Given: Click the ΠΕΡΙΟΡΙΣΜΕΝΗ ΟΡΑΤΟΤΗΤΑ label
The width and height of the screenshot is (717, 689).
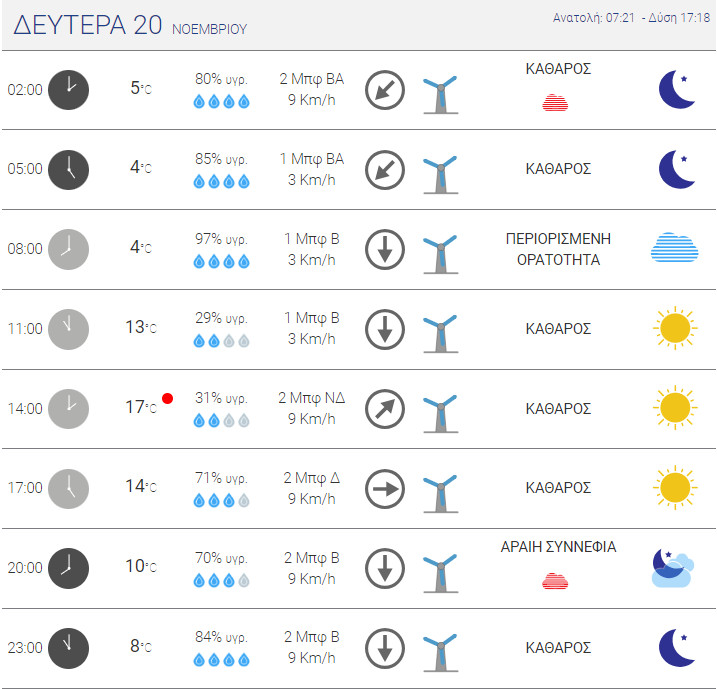Looking at the screenshot, I should tap(558, 249).
